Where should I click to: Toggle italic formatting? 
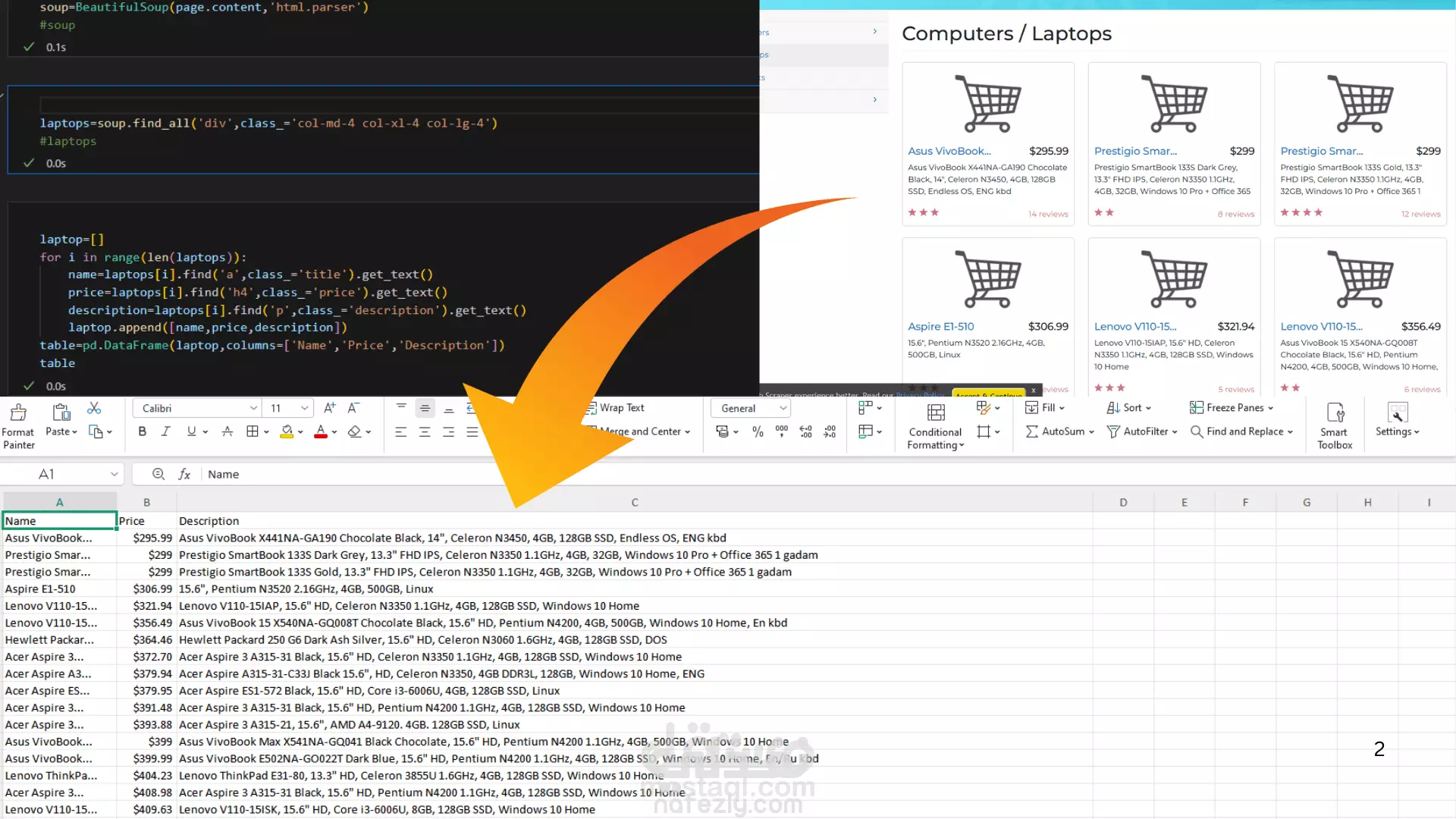(x=166, y=431)
